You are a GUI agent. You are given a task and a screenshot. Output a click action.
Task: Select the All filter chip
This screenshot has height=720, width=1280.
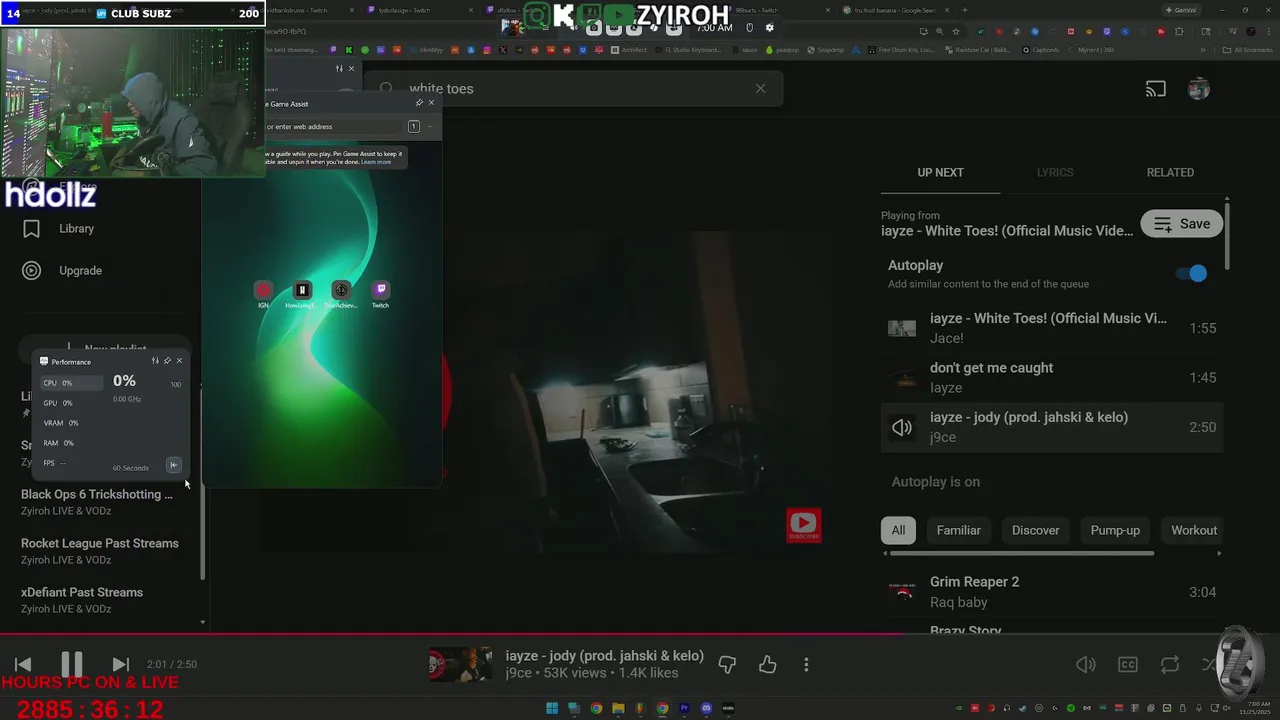click(898, 530)
